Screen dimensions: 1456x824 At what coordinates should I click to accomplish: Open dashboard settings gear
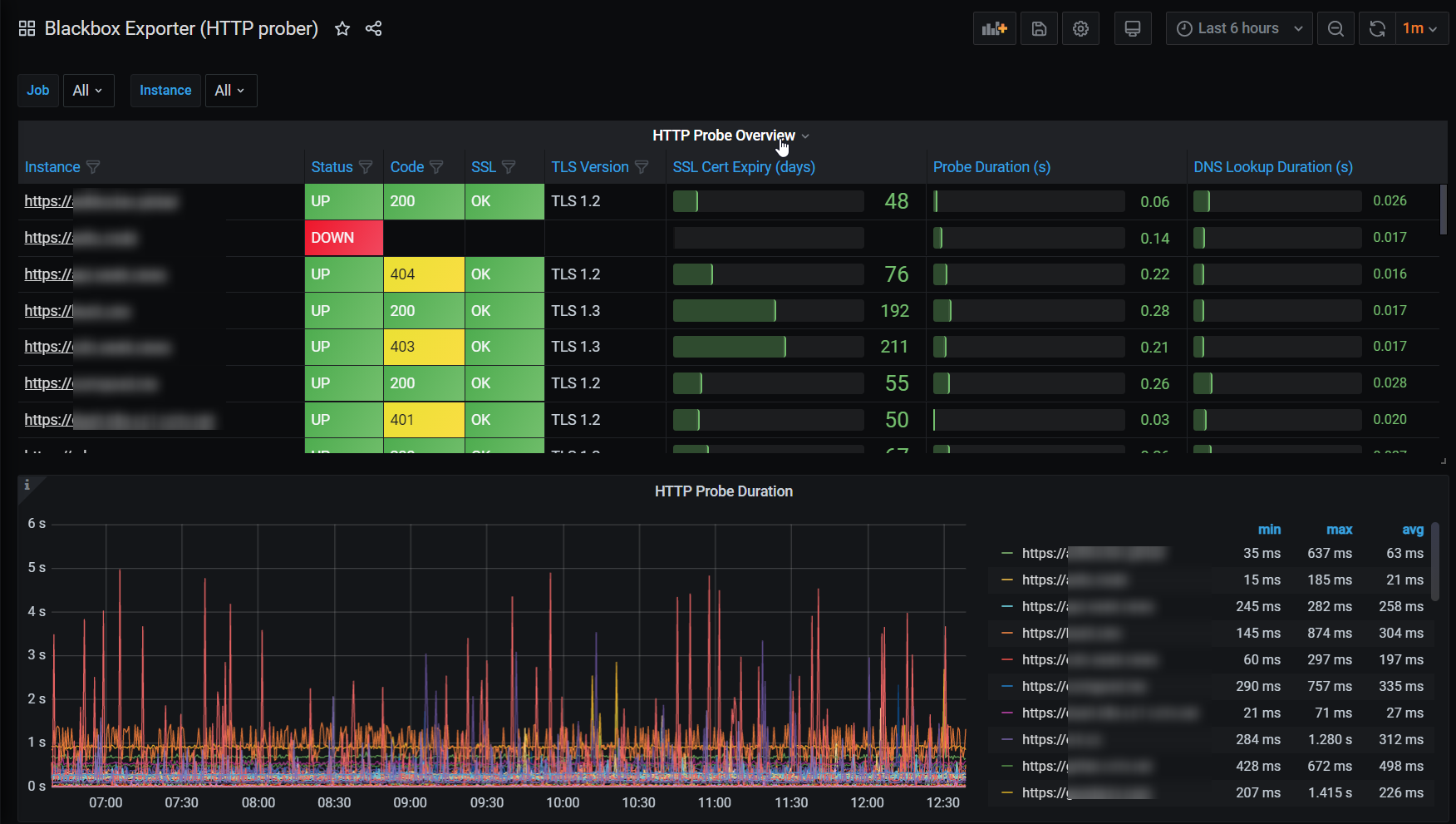tap(1080, 28)
